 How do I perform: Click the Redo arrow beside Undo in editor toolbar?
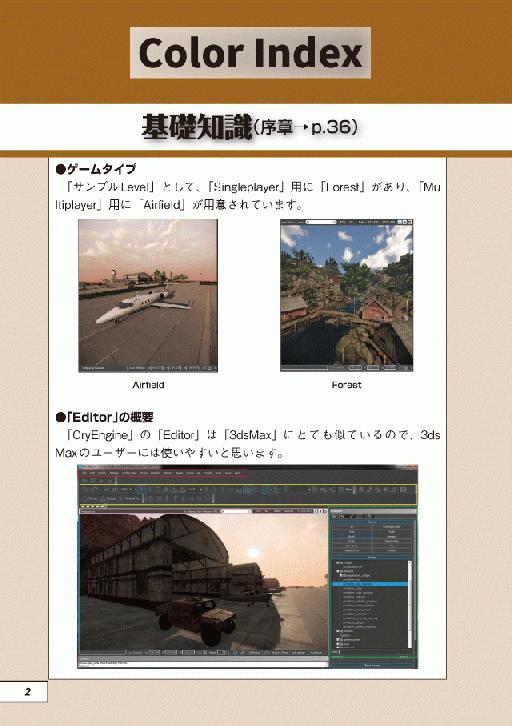pyautogui.click(x=94, y=489)
